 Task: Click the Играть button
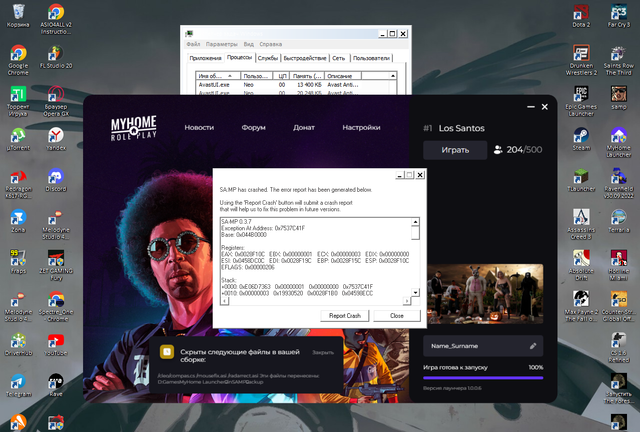click(x=455, y=150)
